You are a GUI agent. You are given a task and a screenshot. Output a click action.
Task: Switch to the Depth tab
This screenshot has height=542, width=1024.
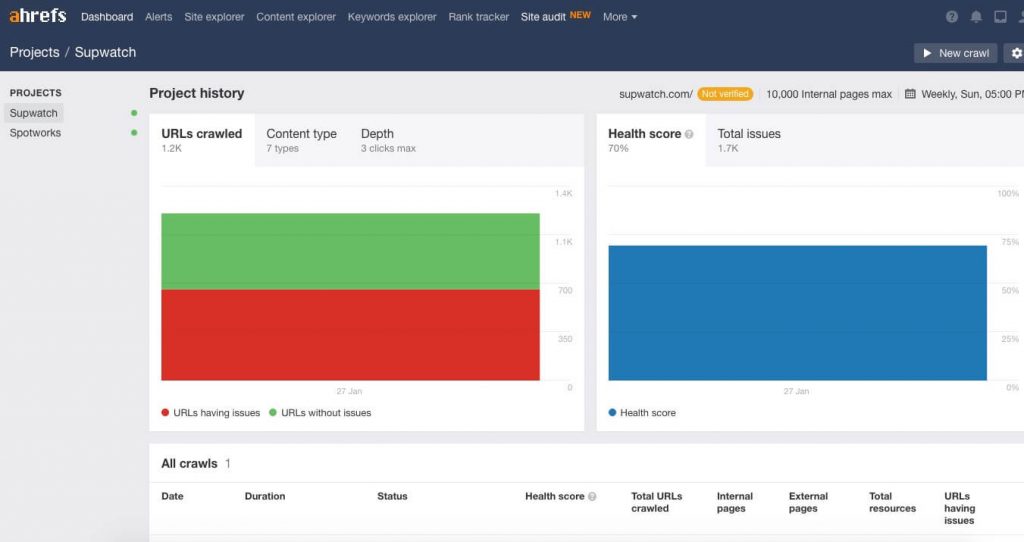pyautogui.click(x=388, y=140)
